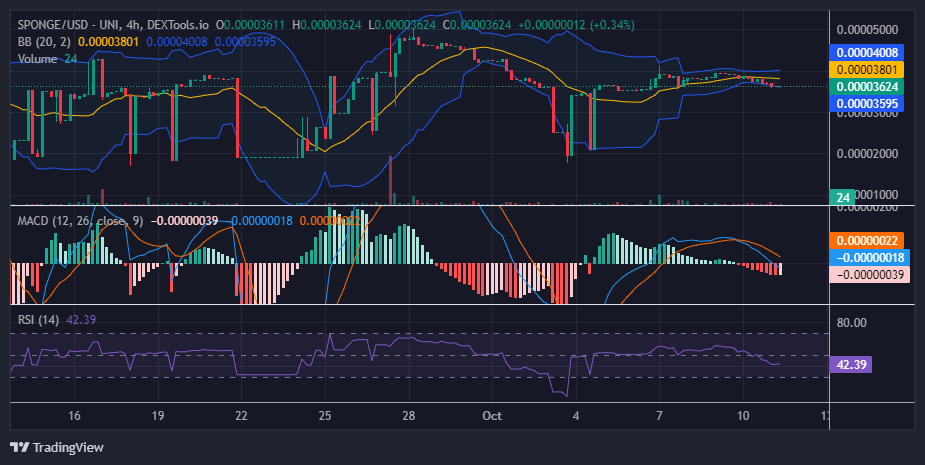Viewport: 925px width, 465px height.
Task: Click the orange 0.00000022 signal tag
Action: pyautogui.click(x=867, y=240)
